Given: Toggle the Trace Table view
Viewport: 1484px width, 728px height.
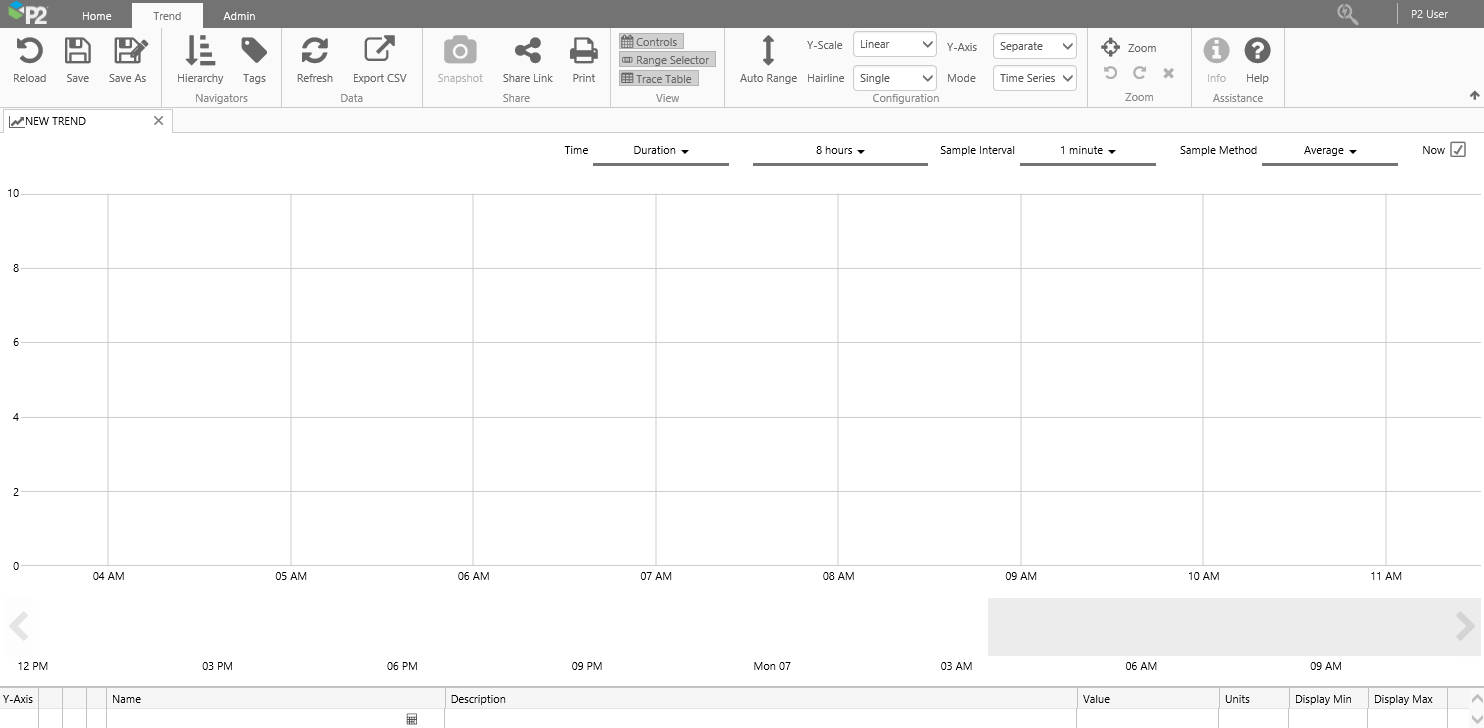Looking at the screenshot, I should (657, 79).
